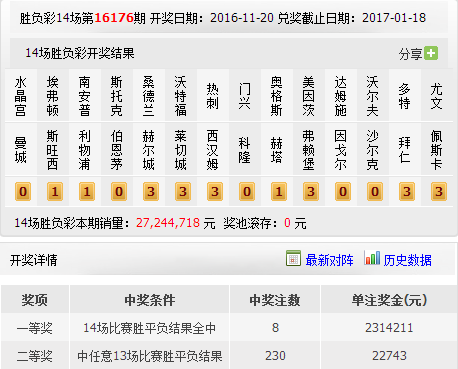Click away team 弗赖堡

309,150
